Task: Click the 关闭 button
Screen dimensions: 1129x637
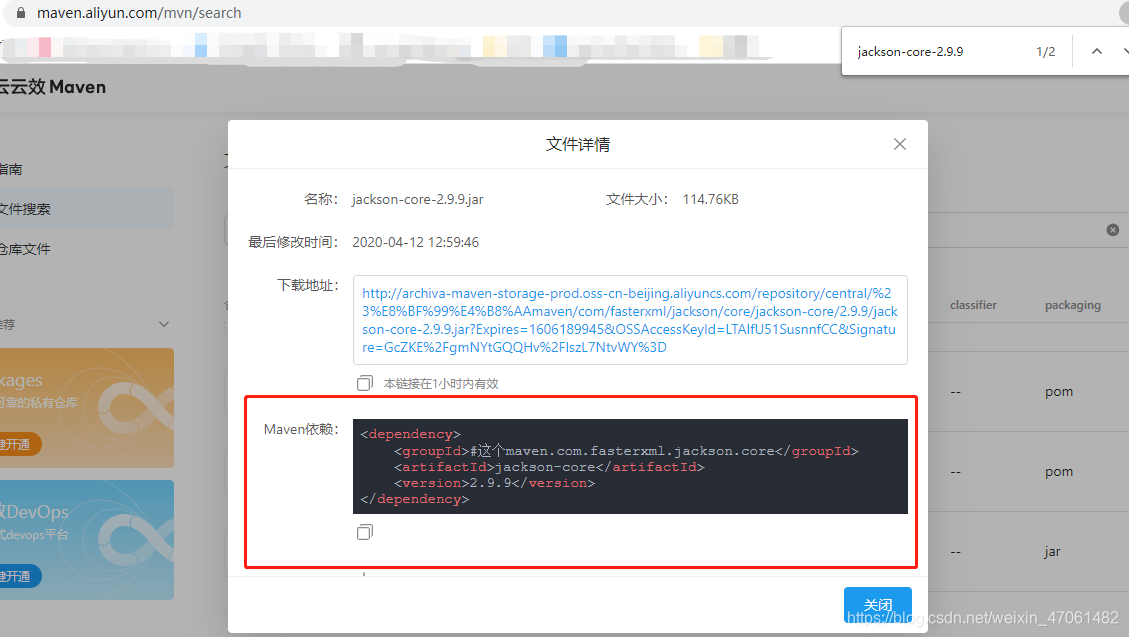Action: coord(877,604)
